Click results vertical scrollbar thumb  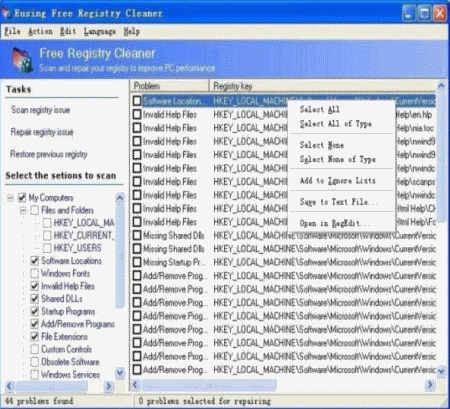tap(441, 156)
